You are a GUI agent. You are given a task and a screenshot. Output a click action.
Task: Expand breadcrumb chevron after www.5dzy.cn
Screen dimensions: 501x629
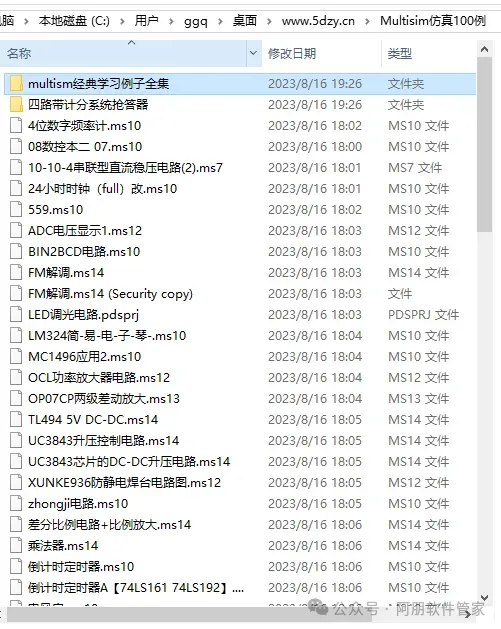pyautogui.click(x=367, y=21)
